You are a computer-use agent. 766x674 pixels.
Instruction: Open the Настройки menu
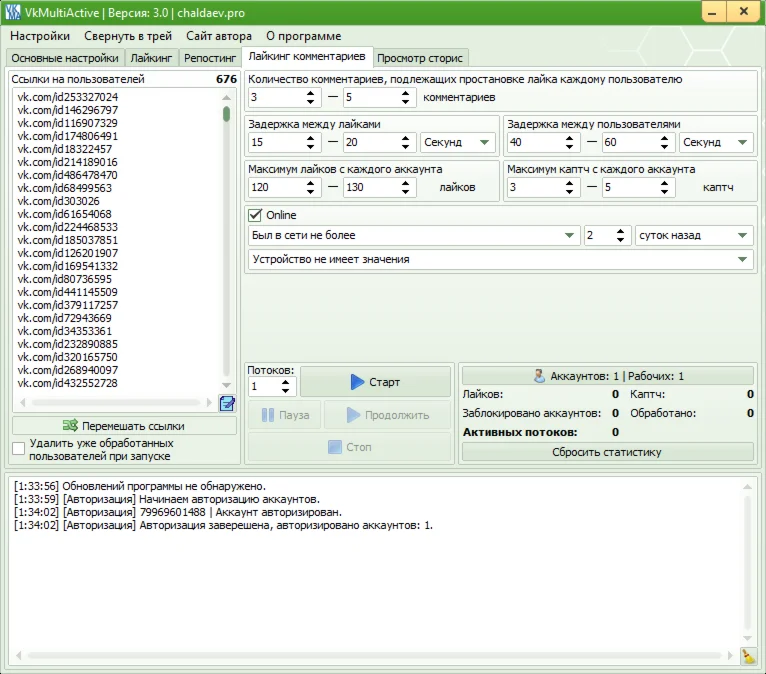pos(40,36)
